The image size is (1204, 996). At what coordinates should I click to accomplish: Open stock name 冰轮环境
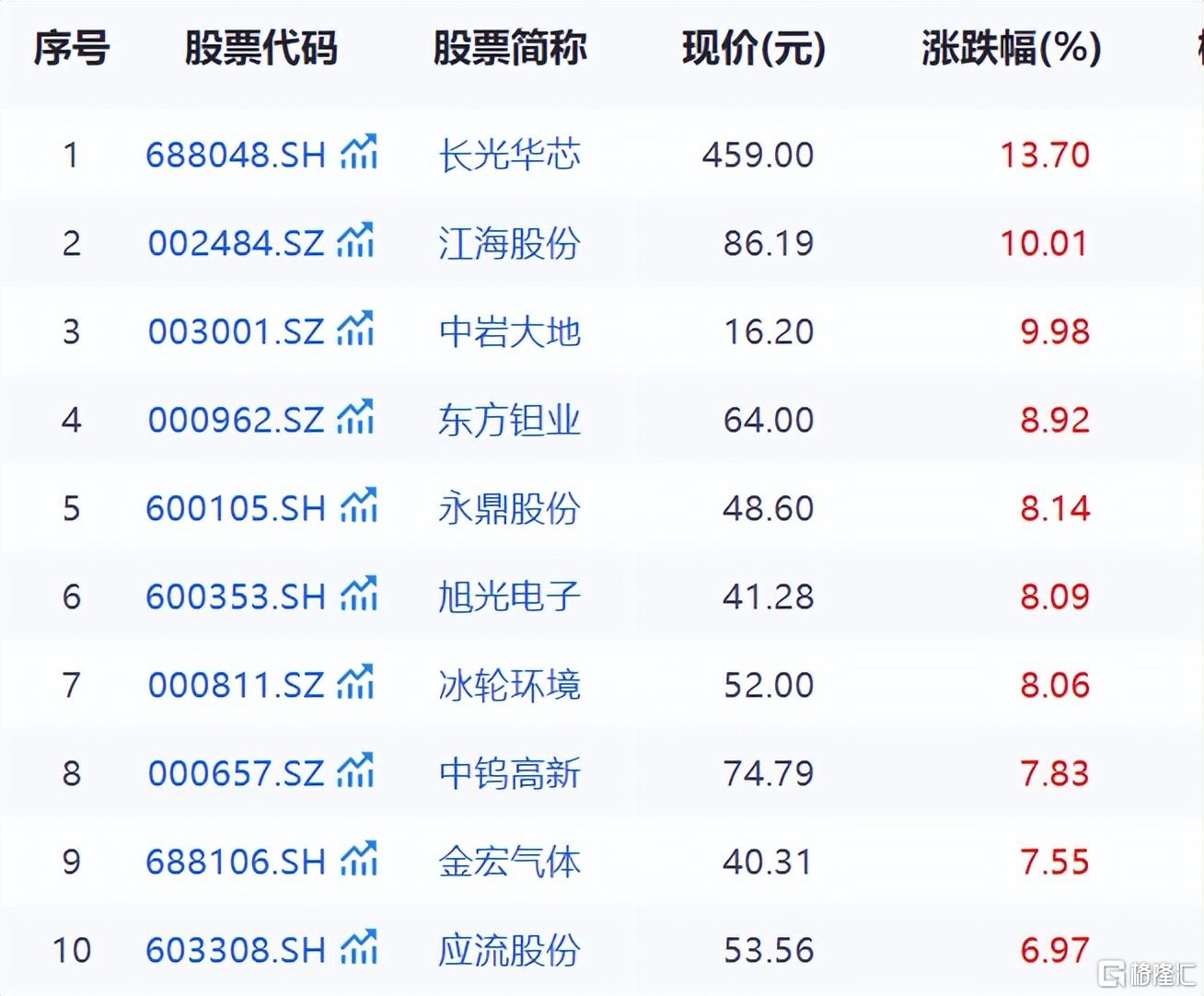point(509,685)
